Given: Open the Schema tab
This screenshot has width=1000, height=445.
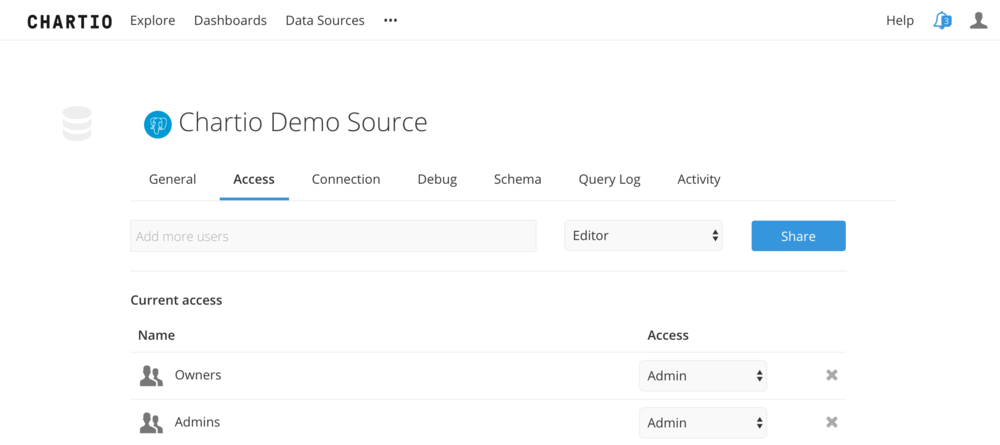Looking at the screenshot, I should [x=517, y=179].
